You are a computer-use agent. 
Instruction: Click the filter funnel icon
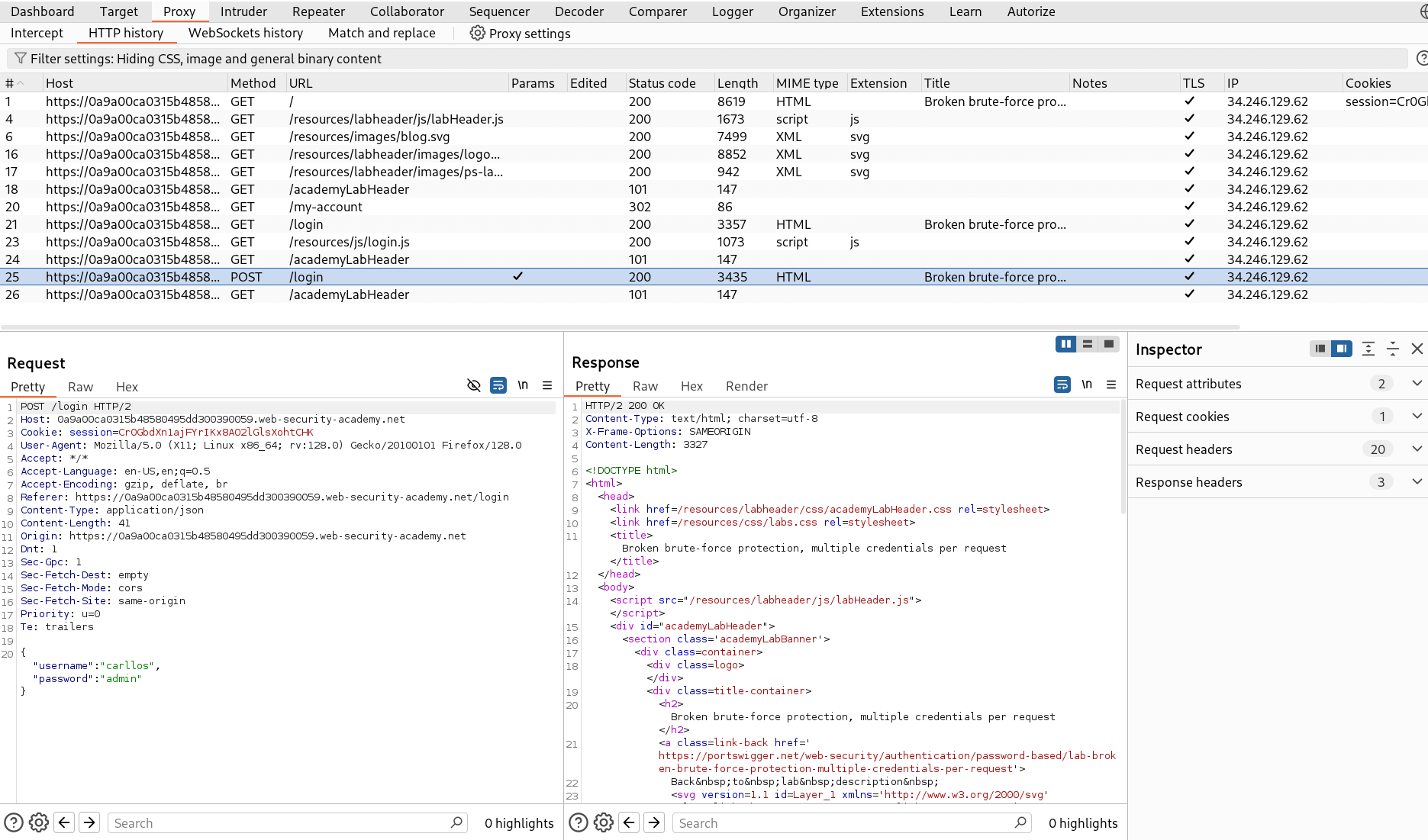pyautogui.click(x=21, y=58)
